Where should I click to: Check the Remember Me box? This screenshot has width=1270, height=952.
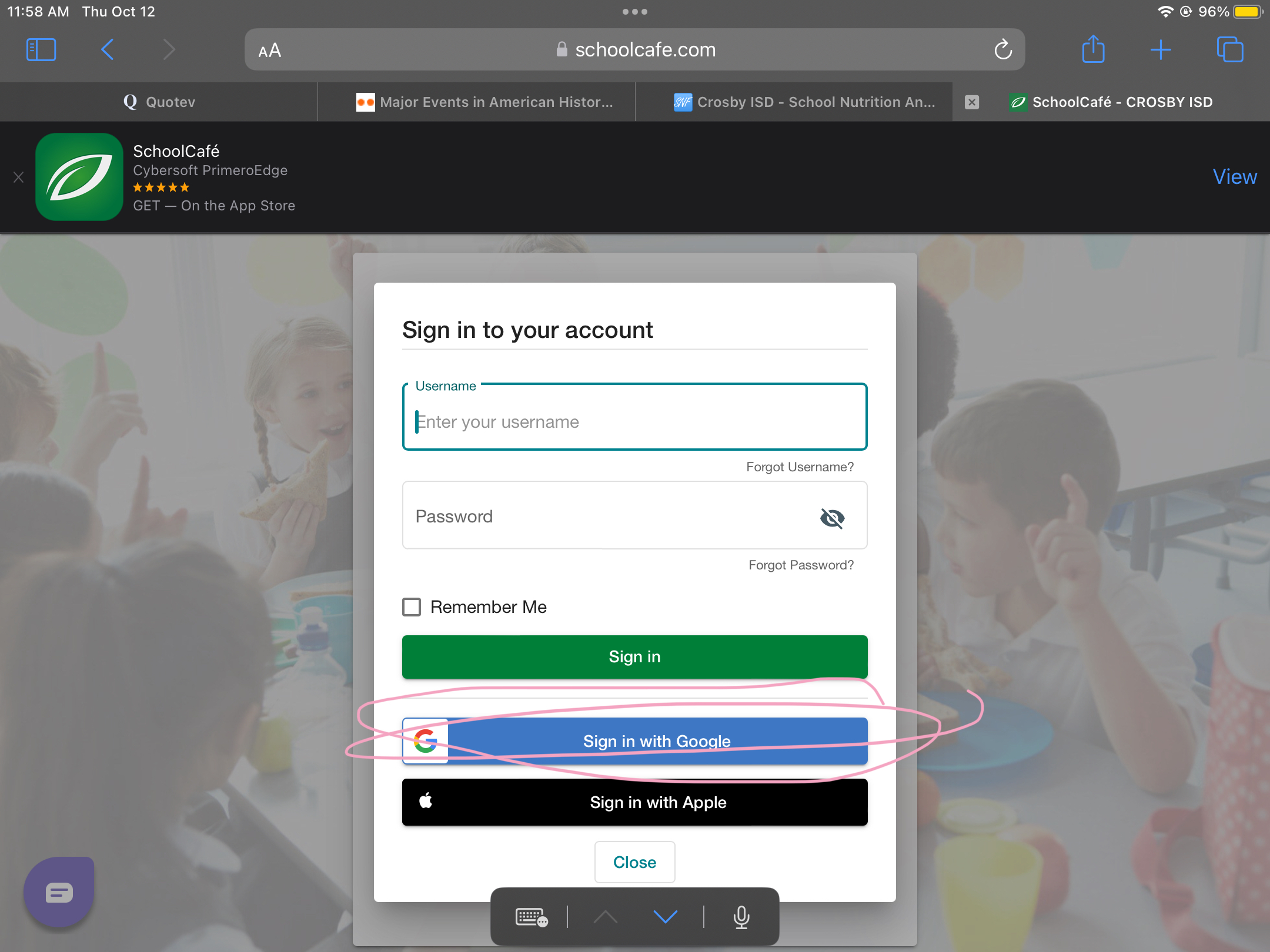(x=412, y=607)
